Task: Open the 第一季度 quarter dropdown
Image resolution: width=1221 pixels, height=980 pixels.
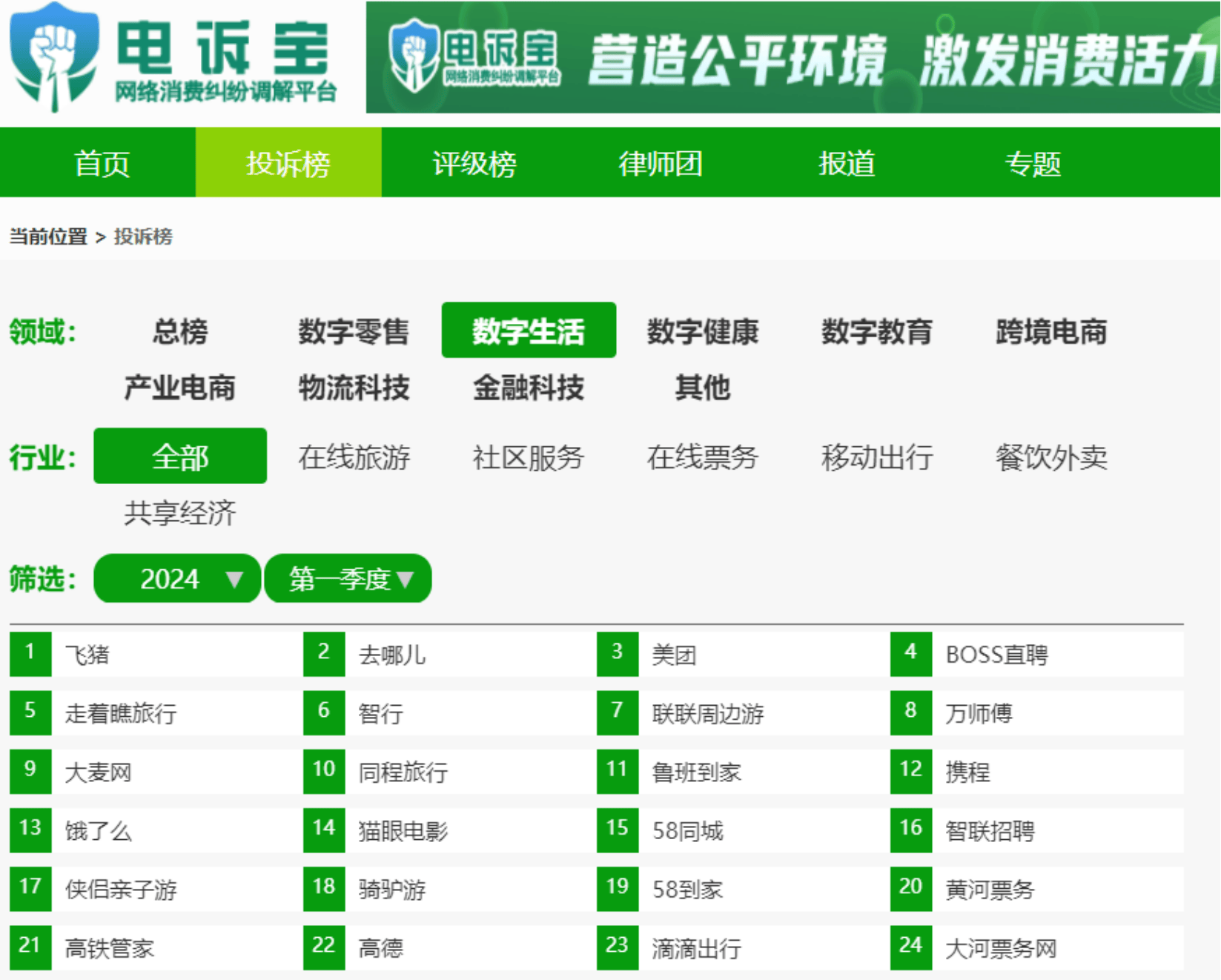Action: pyautogui.click(x=348, y=578)
